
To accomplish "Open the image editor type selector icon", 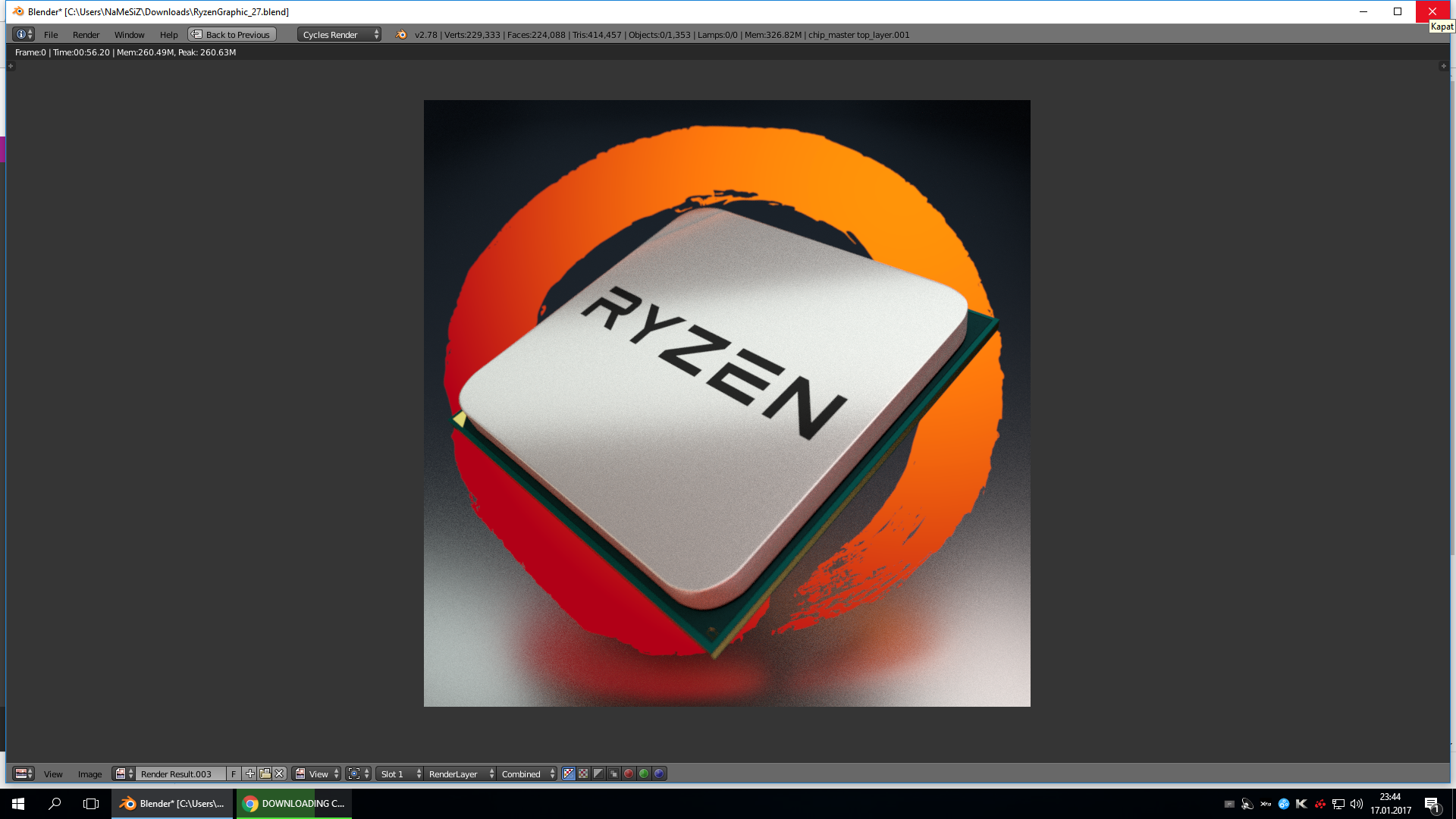I will pyautogui.click(x=24, y=773).
